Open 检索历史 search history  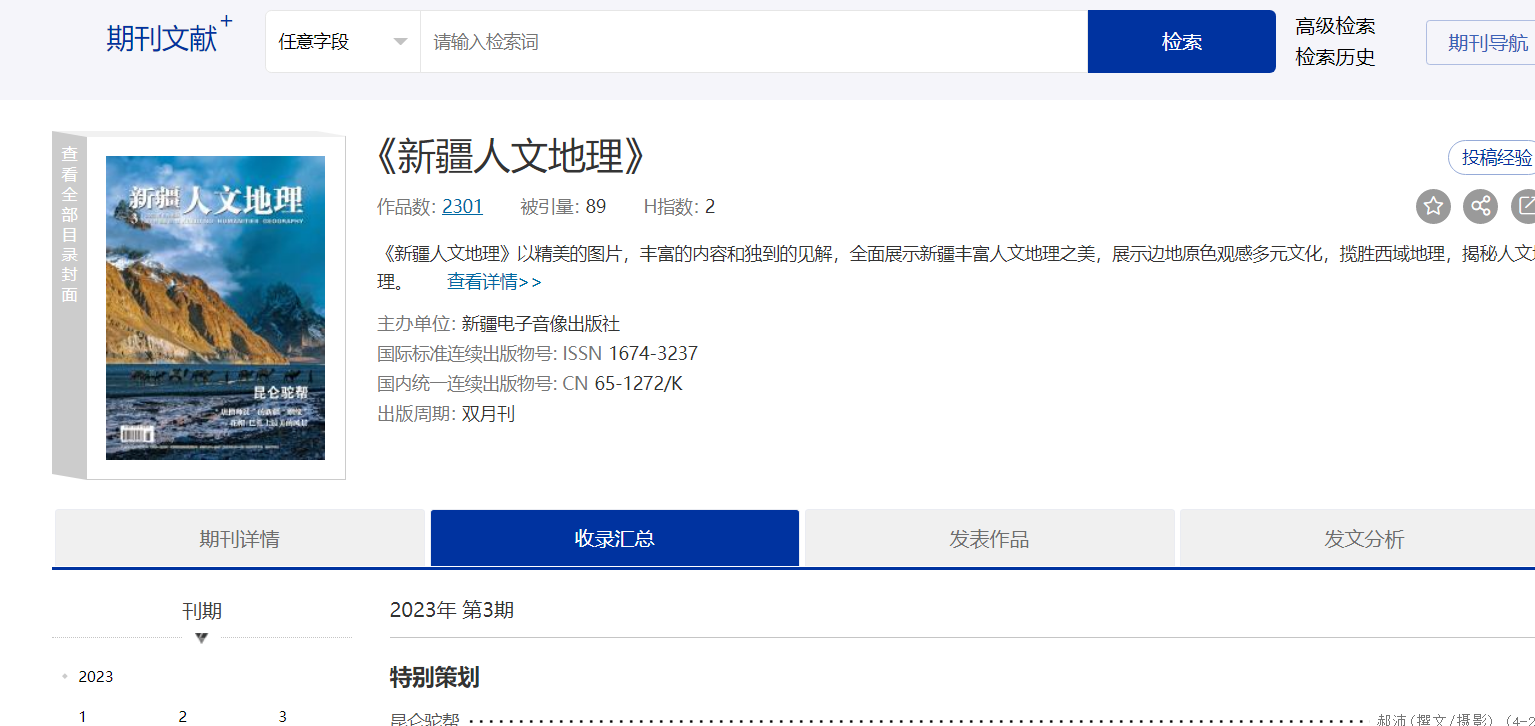1335,57
